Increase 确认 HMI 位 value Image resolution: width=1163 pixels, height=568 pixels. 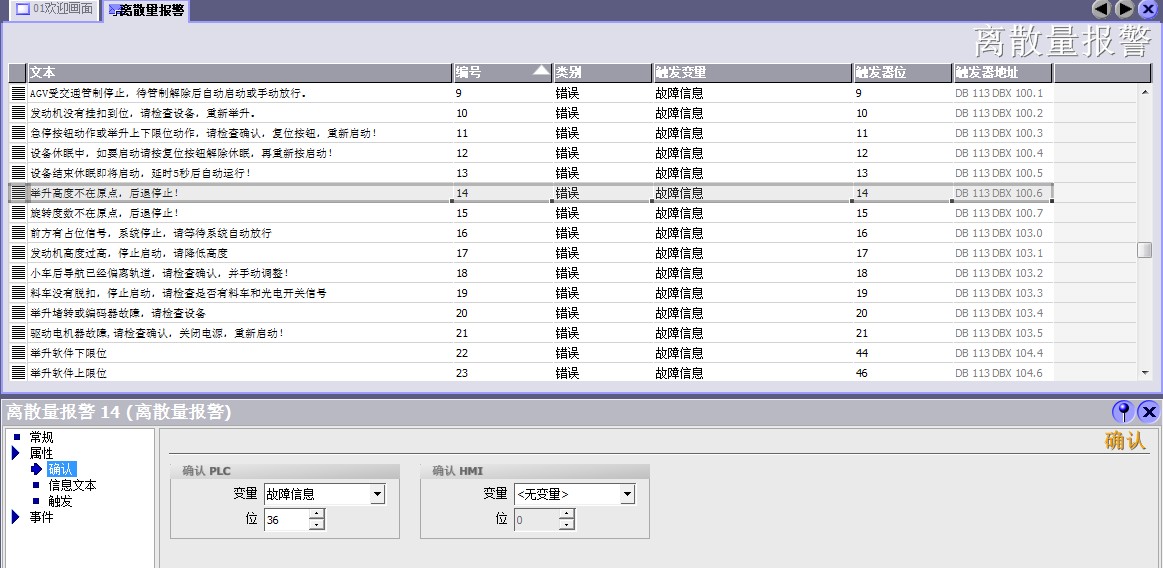point(567,515)
